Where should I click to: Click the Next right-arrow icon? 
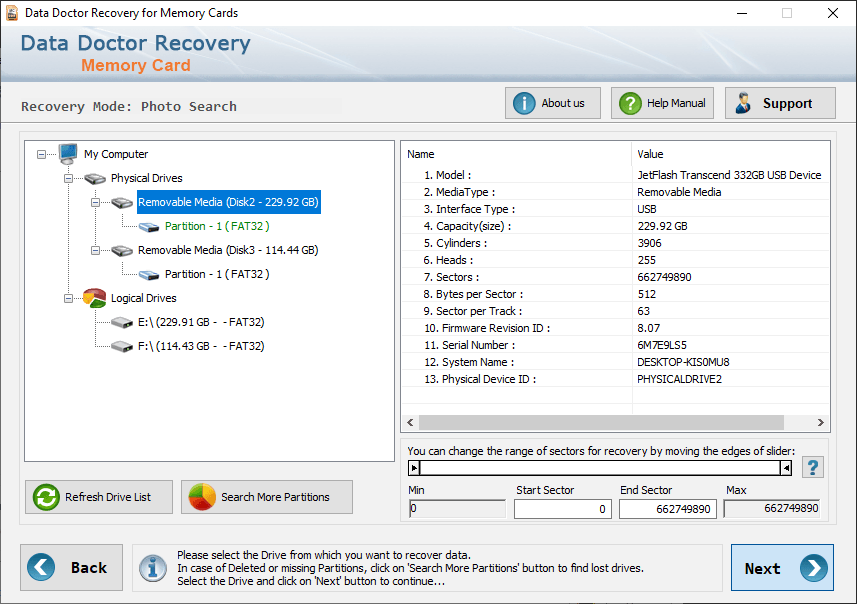[x=814, y=568]
